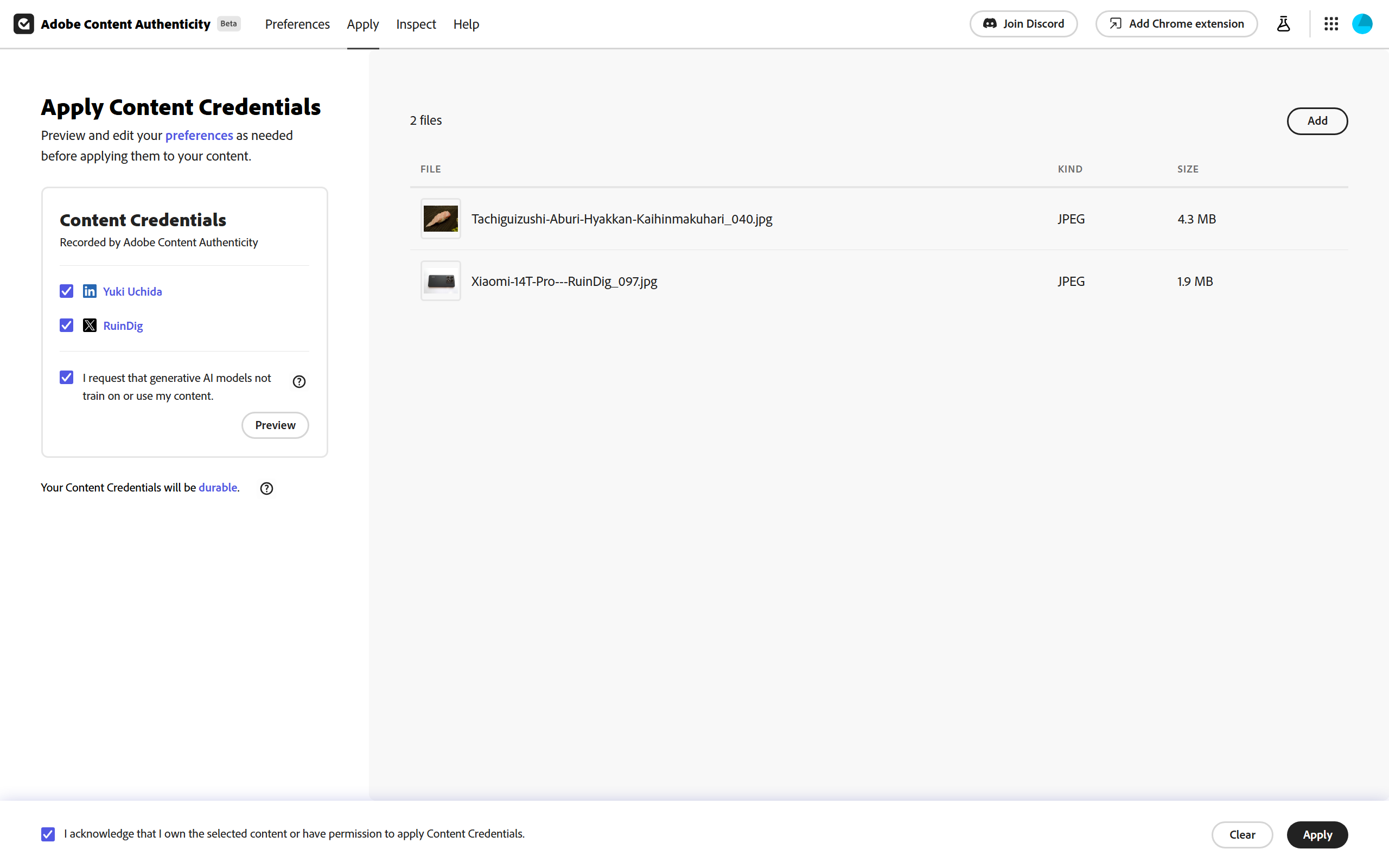This screenshot has width=1389, height=868.
Task: Click the LinkedIn icon beside Yuki Uchida
Action: coord(90,291)
